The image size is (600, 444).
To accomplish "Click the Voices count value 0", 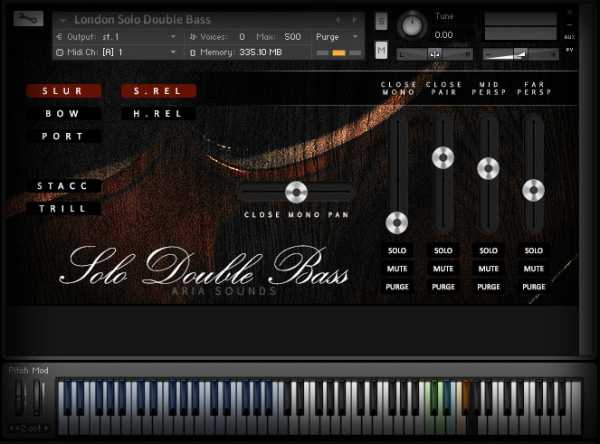I will pos(242,37).
